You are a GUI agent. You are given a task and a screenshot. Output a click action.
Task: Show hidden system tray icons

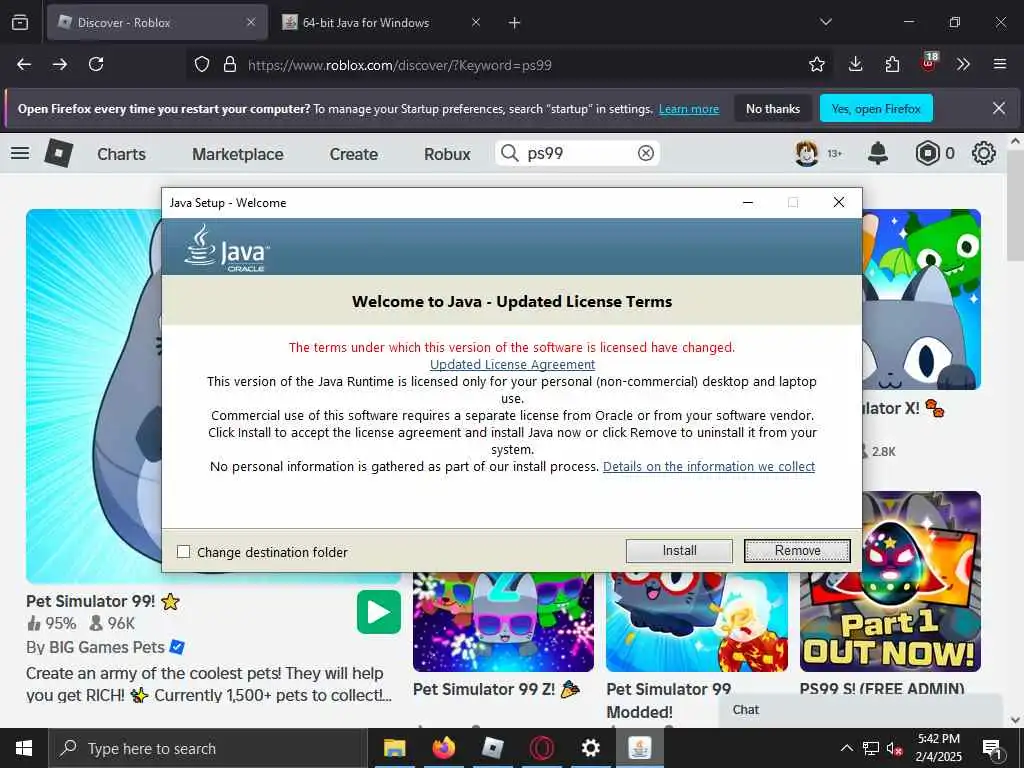click(x=846, y=748)
